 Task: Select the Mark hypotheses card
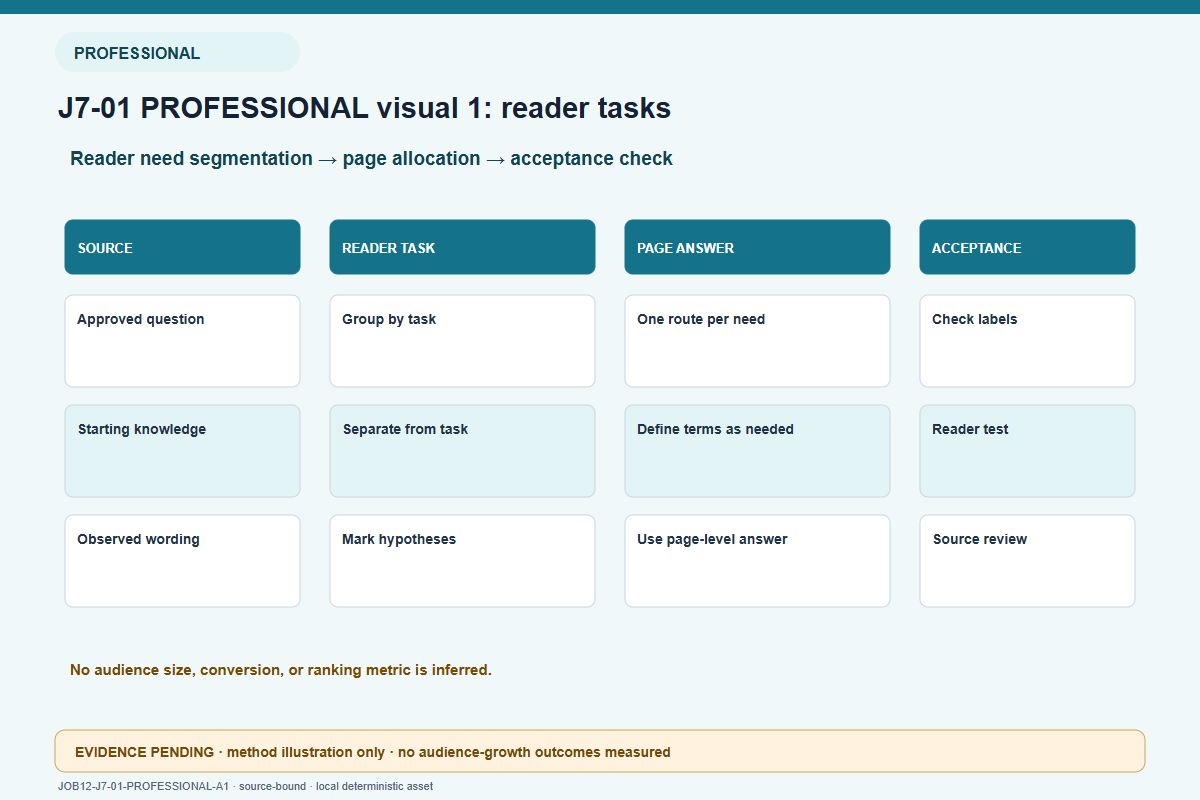tap(462, 561)
